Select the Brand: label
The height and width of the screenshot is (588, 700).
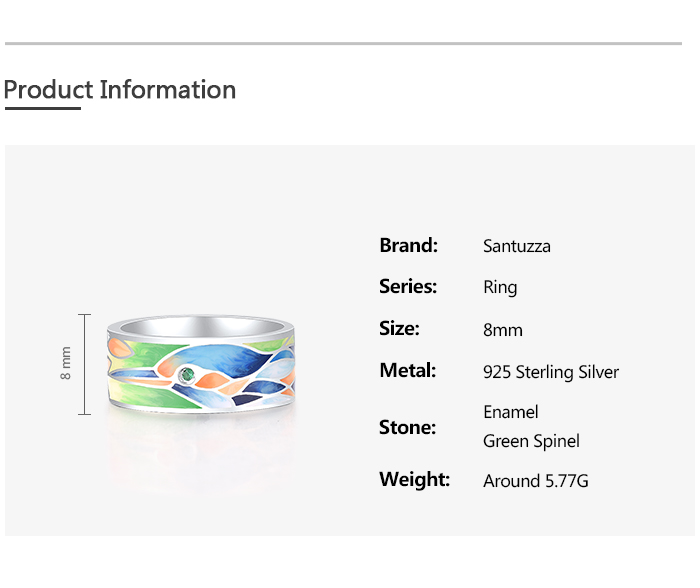tap(408, 245)
